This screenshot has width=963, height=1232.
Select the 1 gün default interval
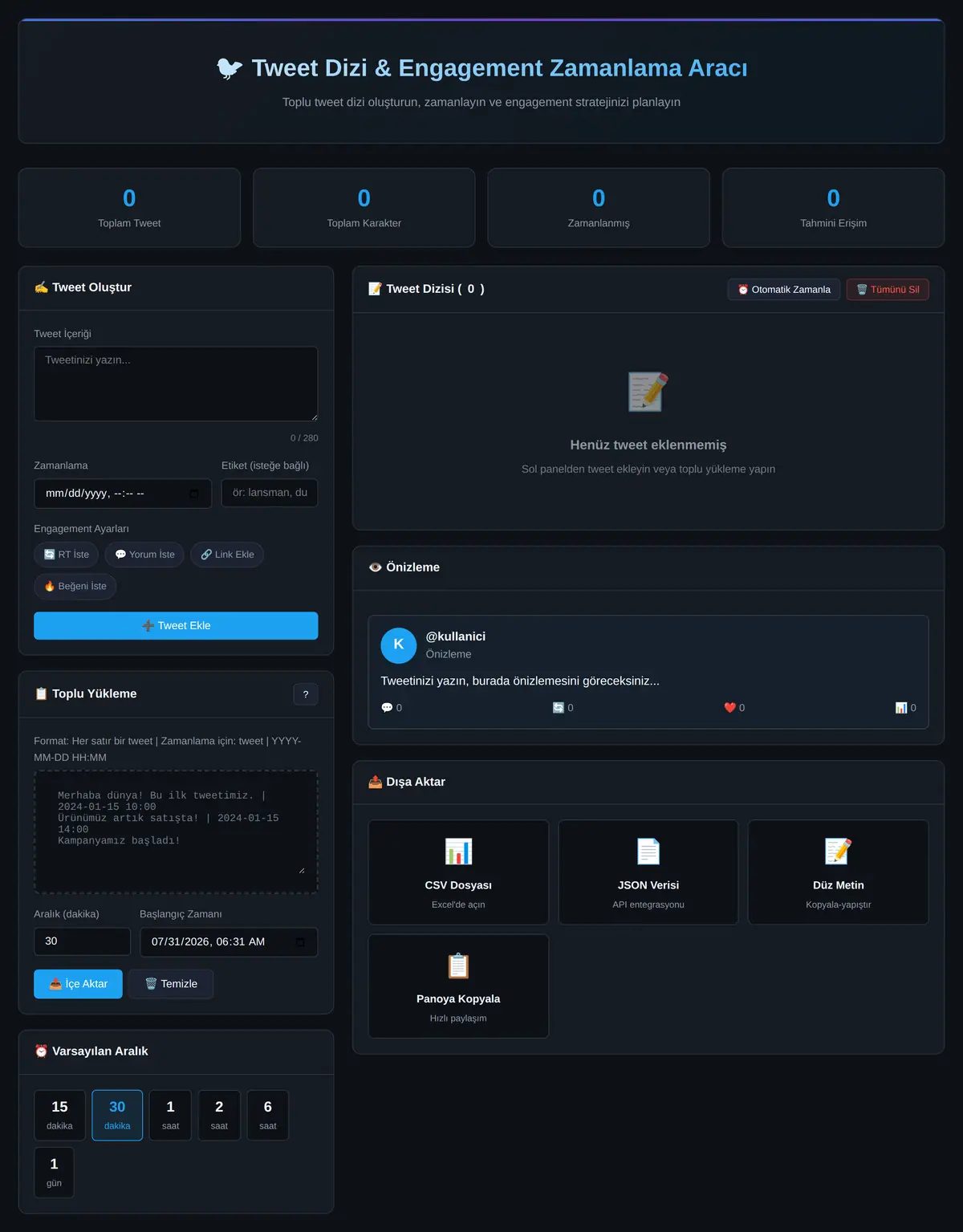tap(54, 1173)
